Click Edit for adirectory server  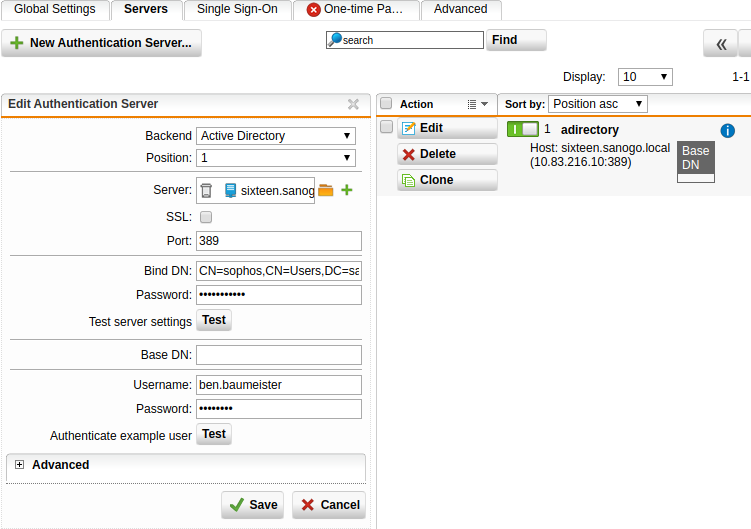[x=447, y=128]
